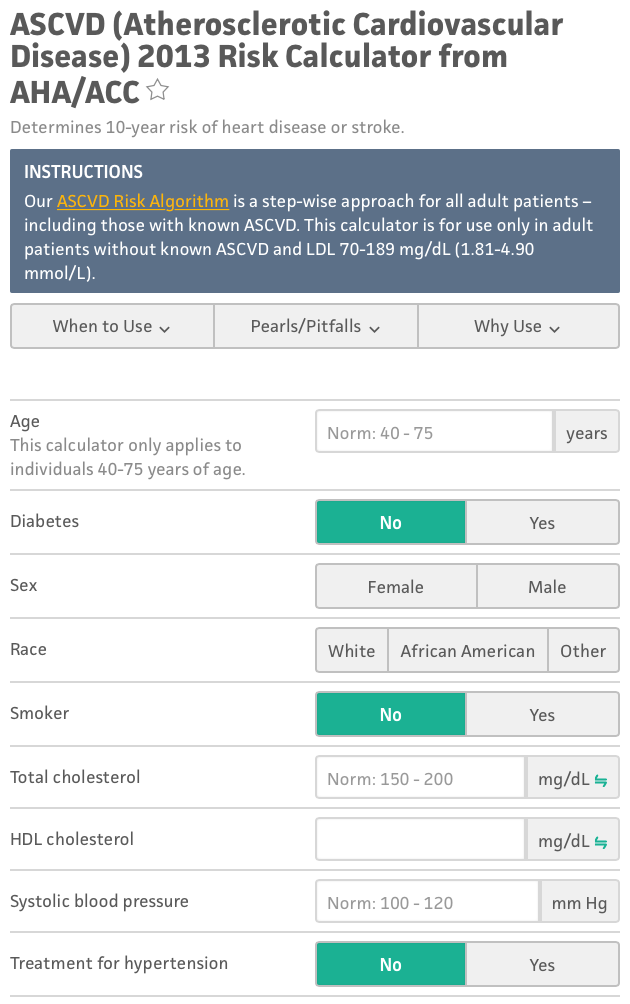
Task: Select No for Diabetes
Action: [391, 523]
